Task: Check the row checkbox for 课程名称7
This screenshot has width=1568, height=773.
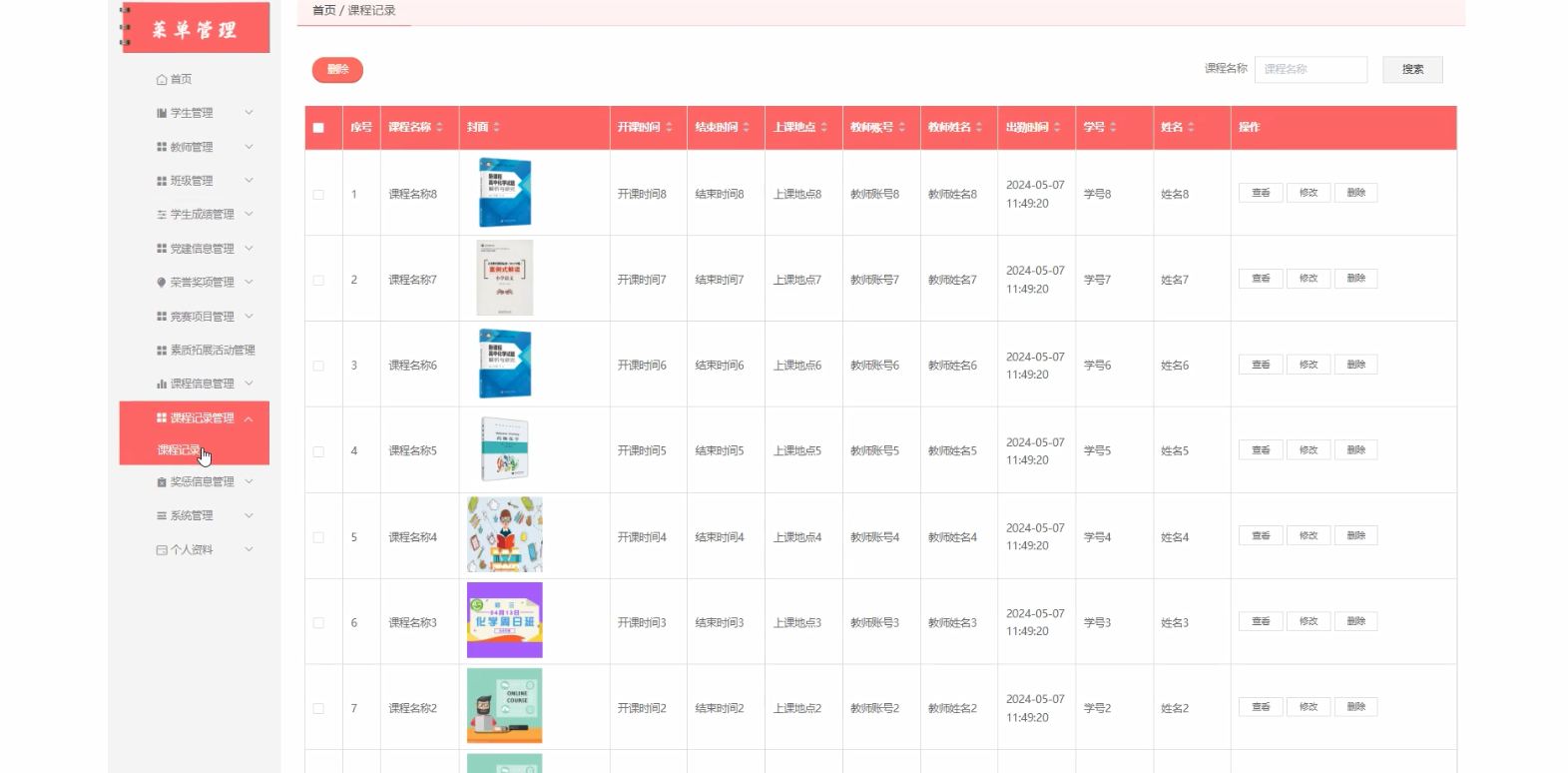Action: point(318,281)
